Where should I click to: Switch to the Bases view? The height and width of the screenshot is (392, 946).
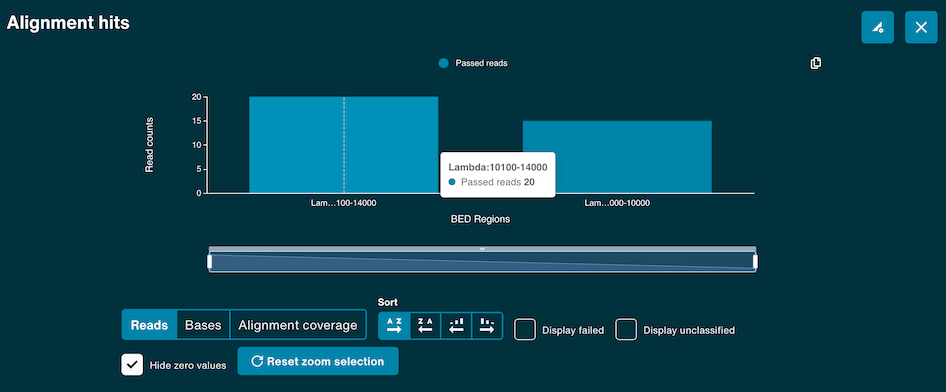[203, 325]
